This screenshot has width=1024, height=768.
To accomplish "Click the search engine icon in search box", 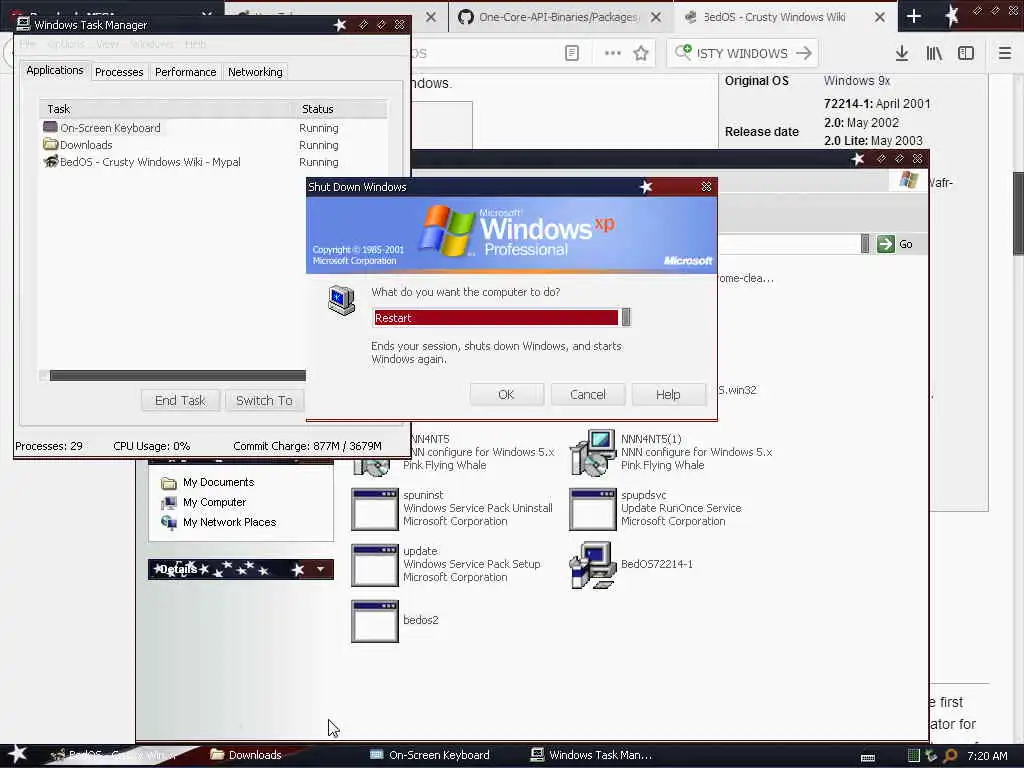I will pos(683,52).
